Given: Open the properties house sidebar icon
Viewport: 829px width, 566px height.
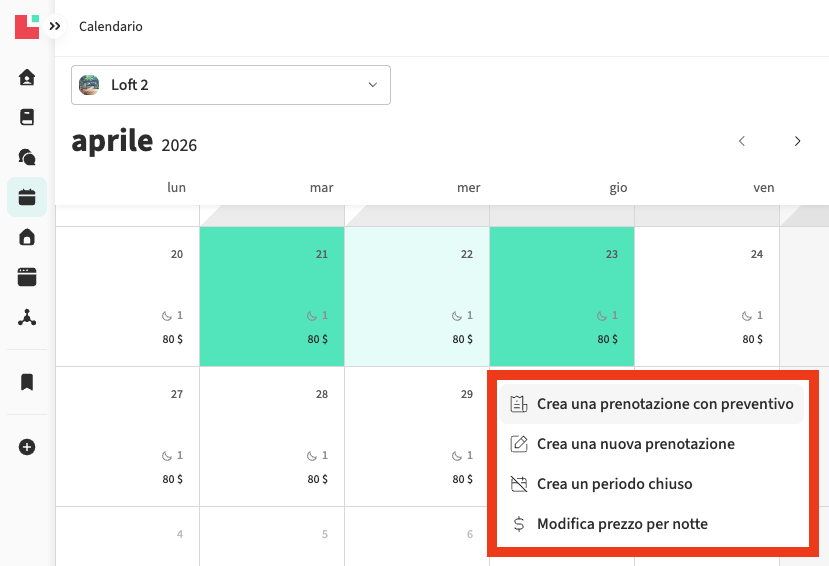Looking at the screenshot, I should [x=27, y=237].
